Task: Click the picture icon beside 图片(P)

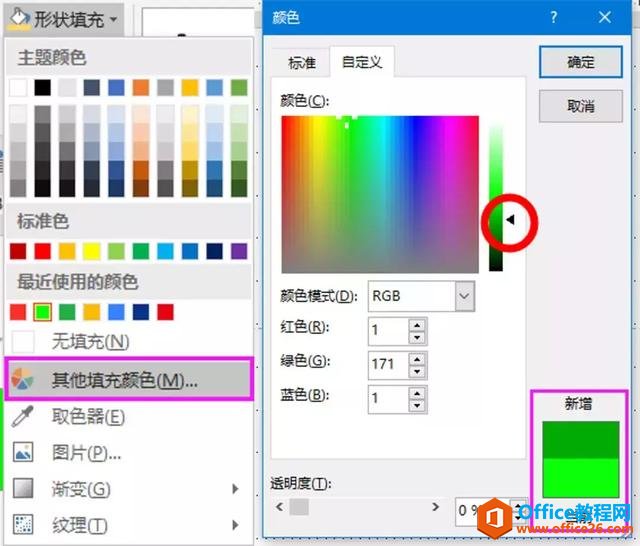Action: (x=23, y=452)
